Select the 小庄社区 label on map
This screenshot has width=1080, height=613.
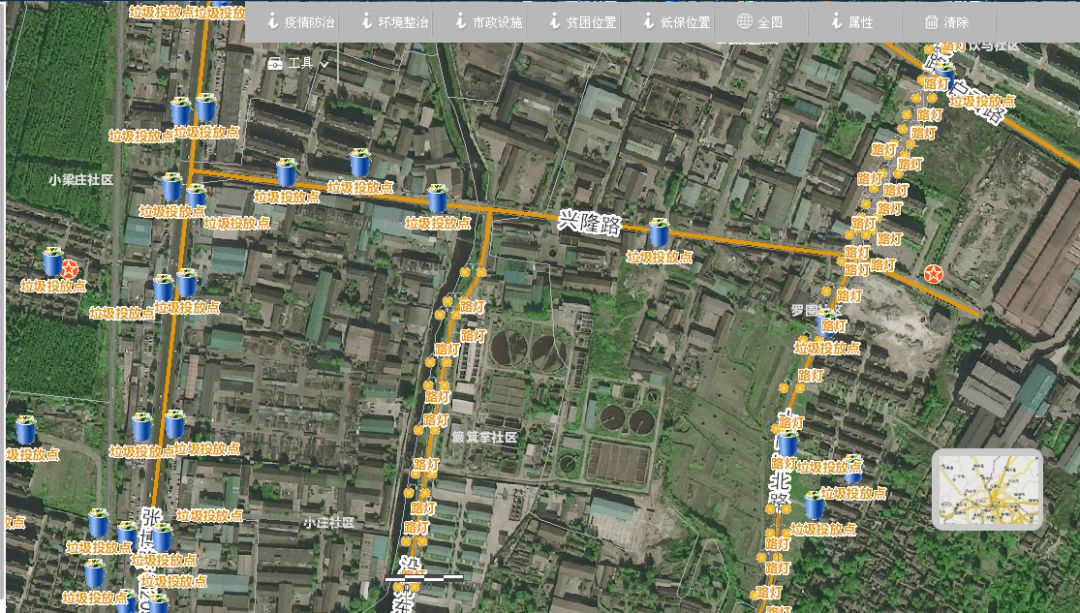(330, 522)
